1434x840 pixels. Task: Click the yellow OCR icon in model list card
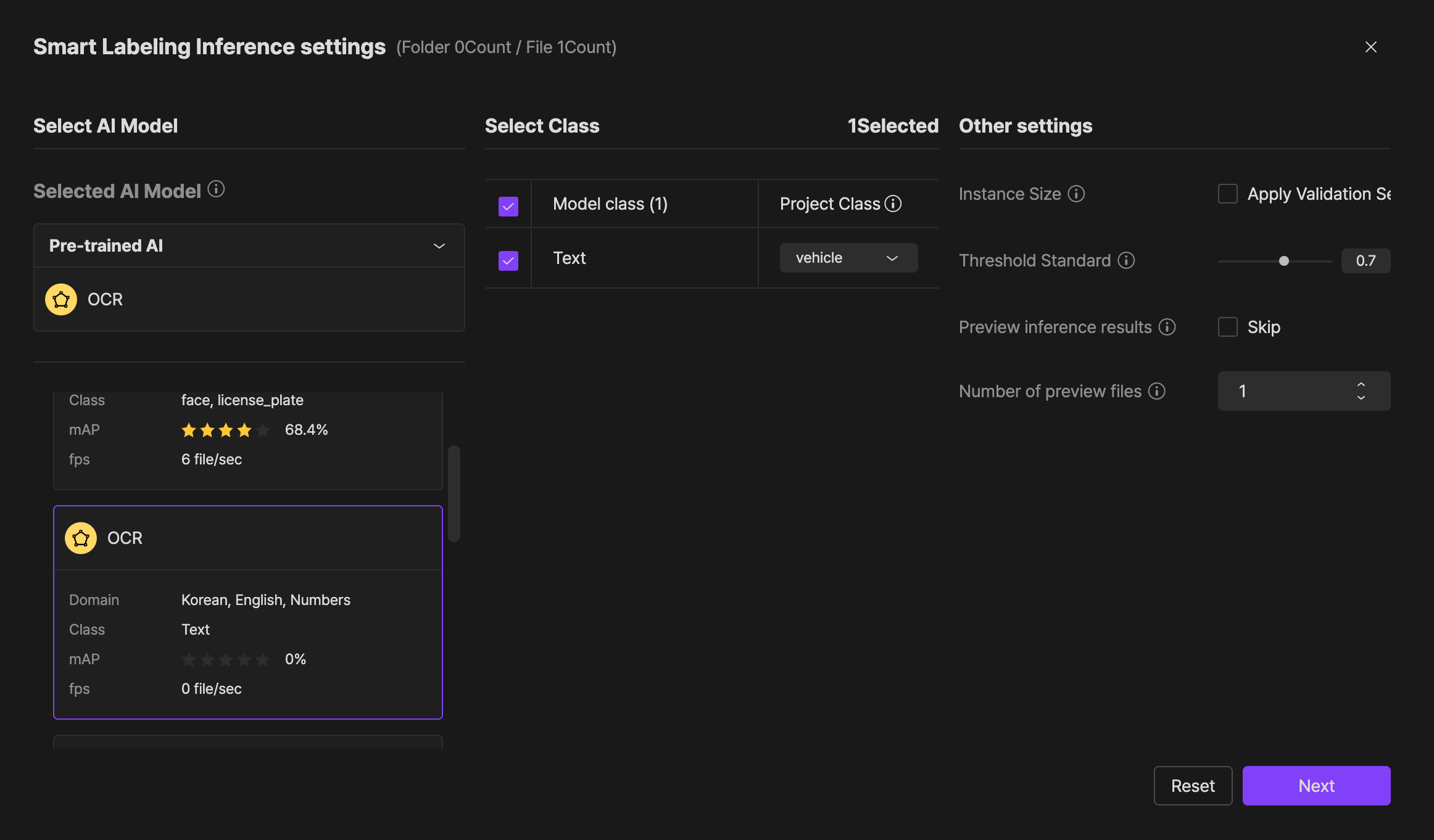pyautogui.click(x=81, y=538)
